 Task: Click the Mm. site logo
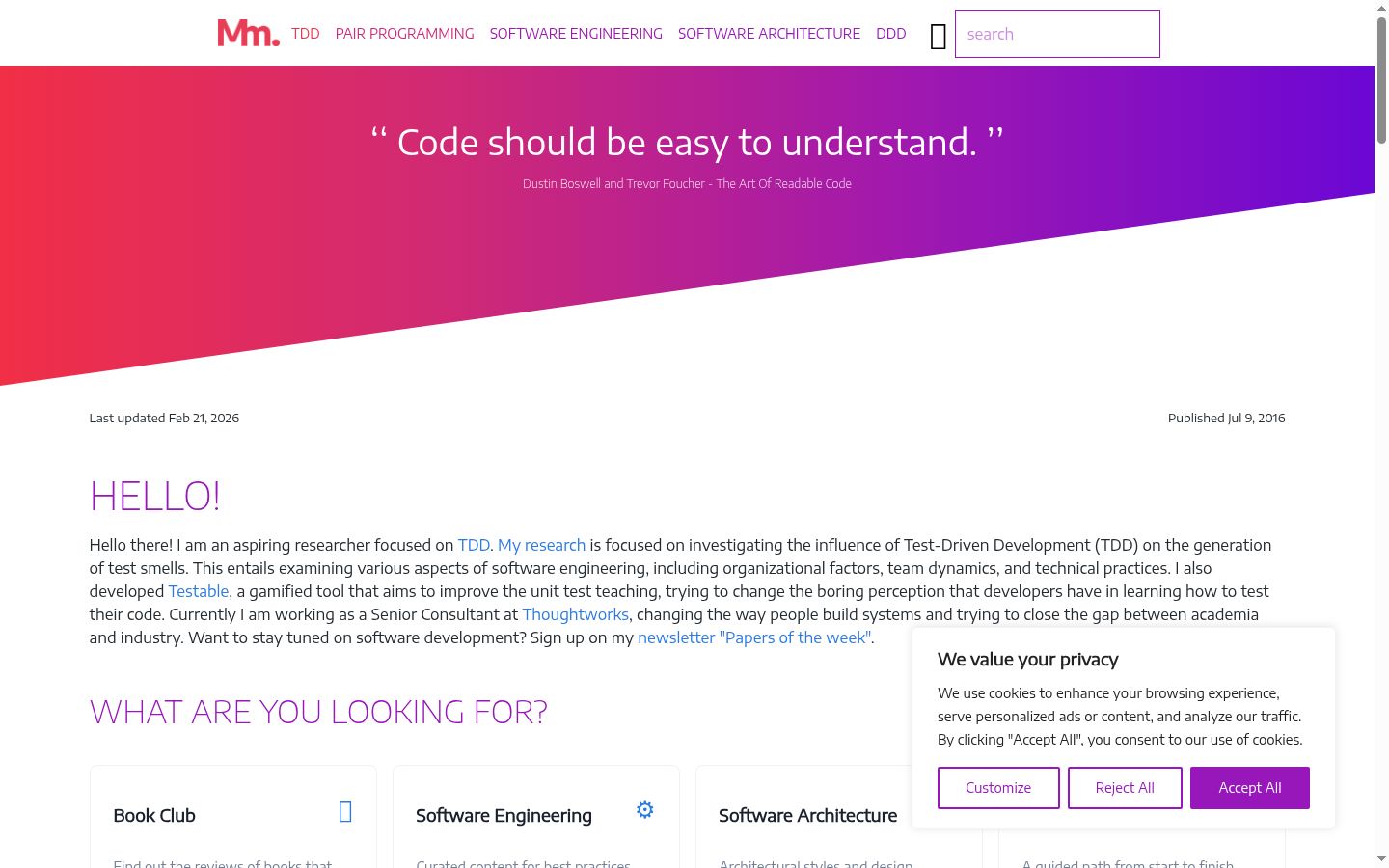pyautogui.click(x=249, y=33)
